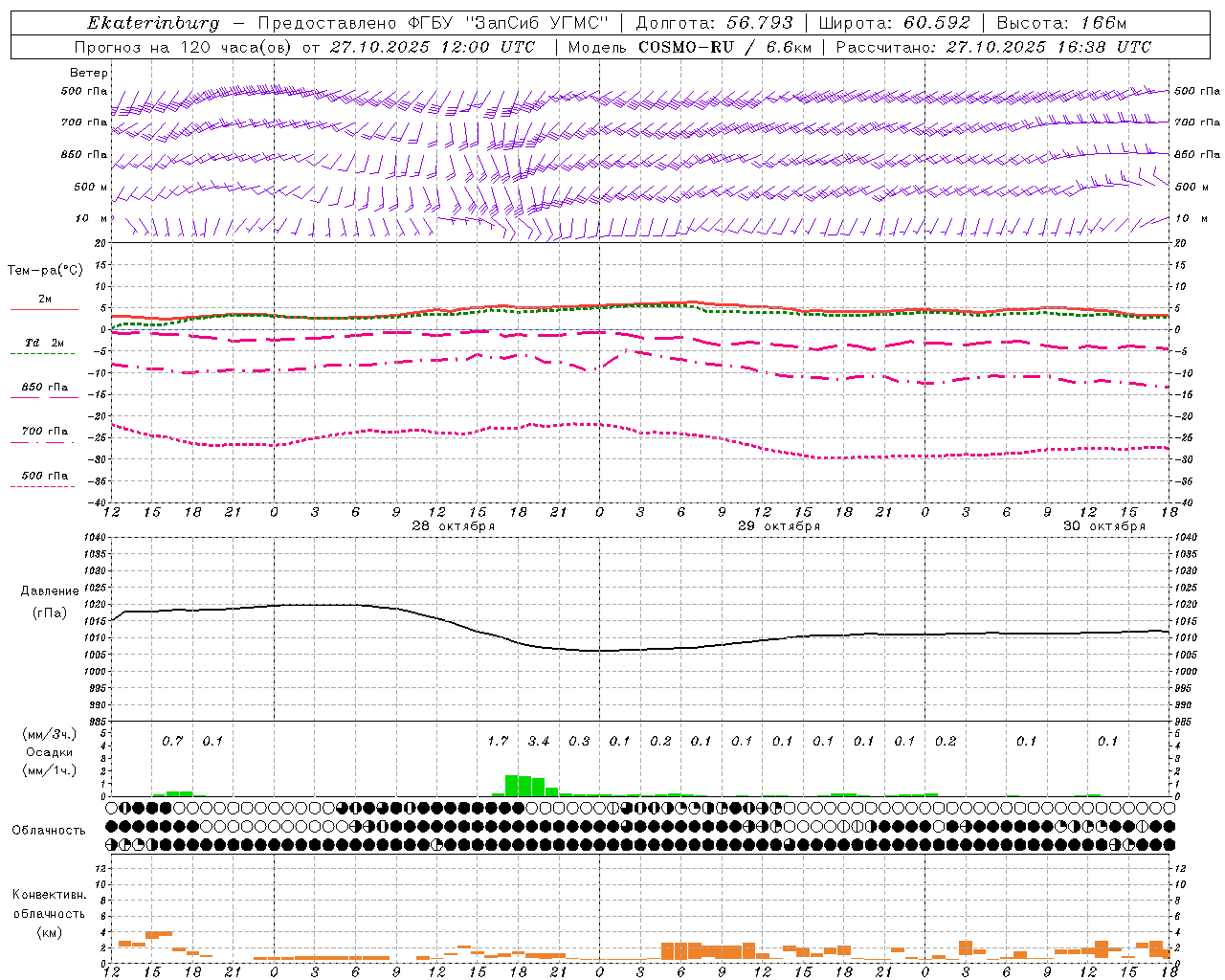The height and width of the screenshot is (980, 1225).
Task: Click the 0.3 precipitation value
Action: point(579,741)
